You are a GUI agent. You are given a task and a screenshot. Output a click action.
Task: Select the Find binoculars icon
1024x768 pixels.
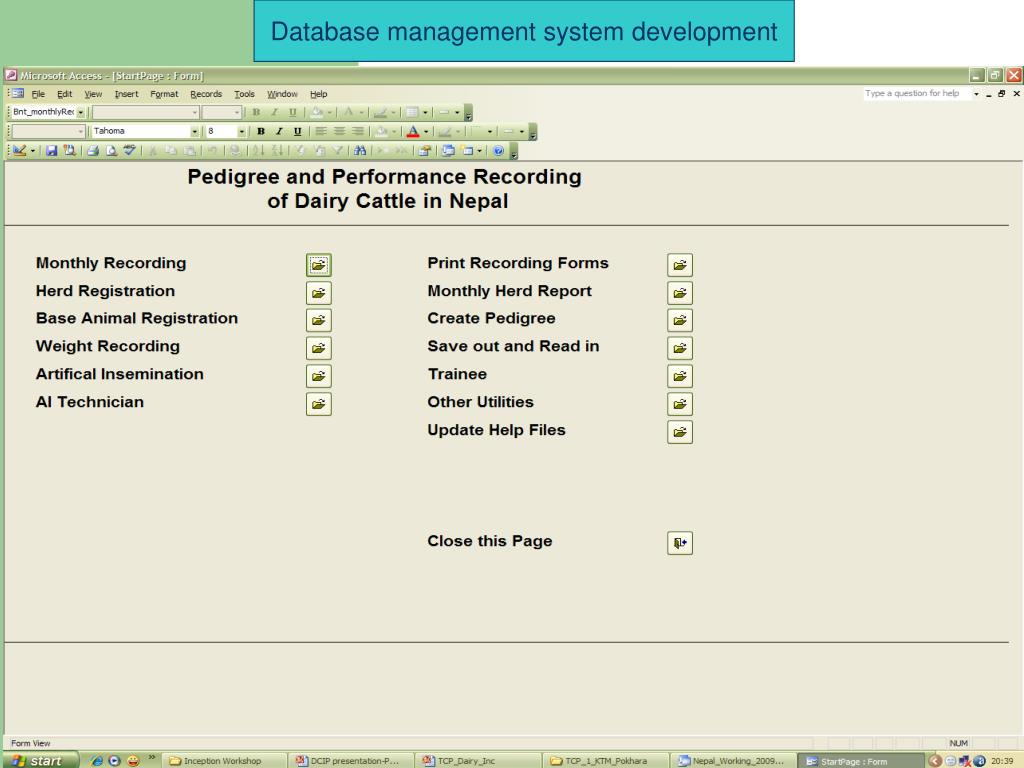click(x=358, y=150)
